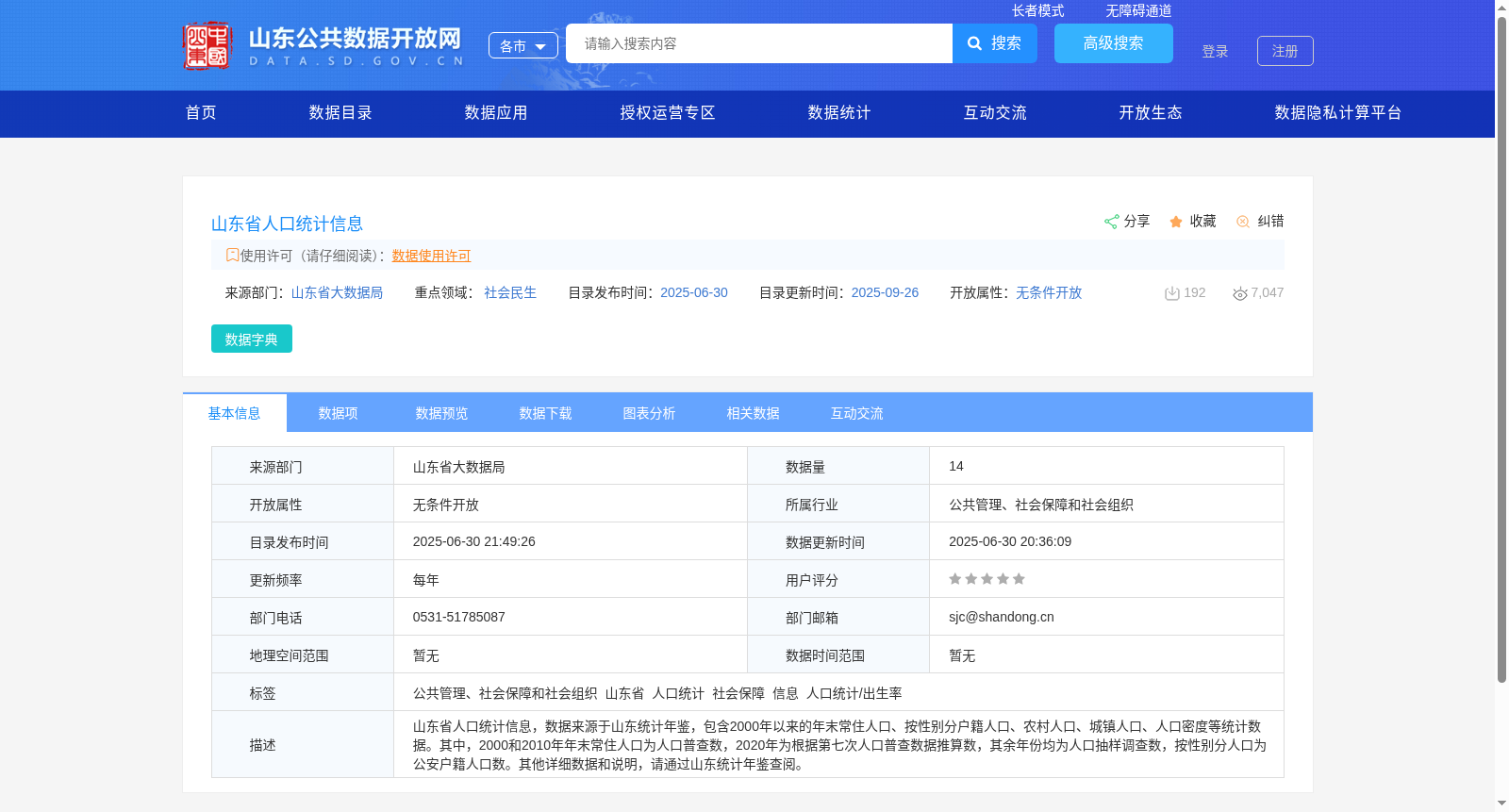1509x812 pixels.
Task: Click the page vertical scrollbar
Action: (1501, 349)
